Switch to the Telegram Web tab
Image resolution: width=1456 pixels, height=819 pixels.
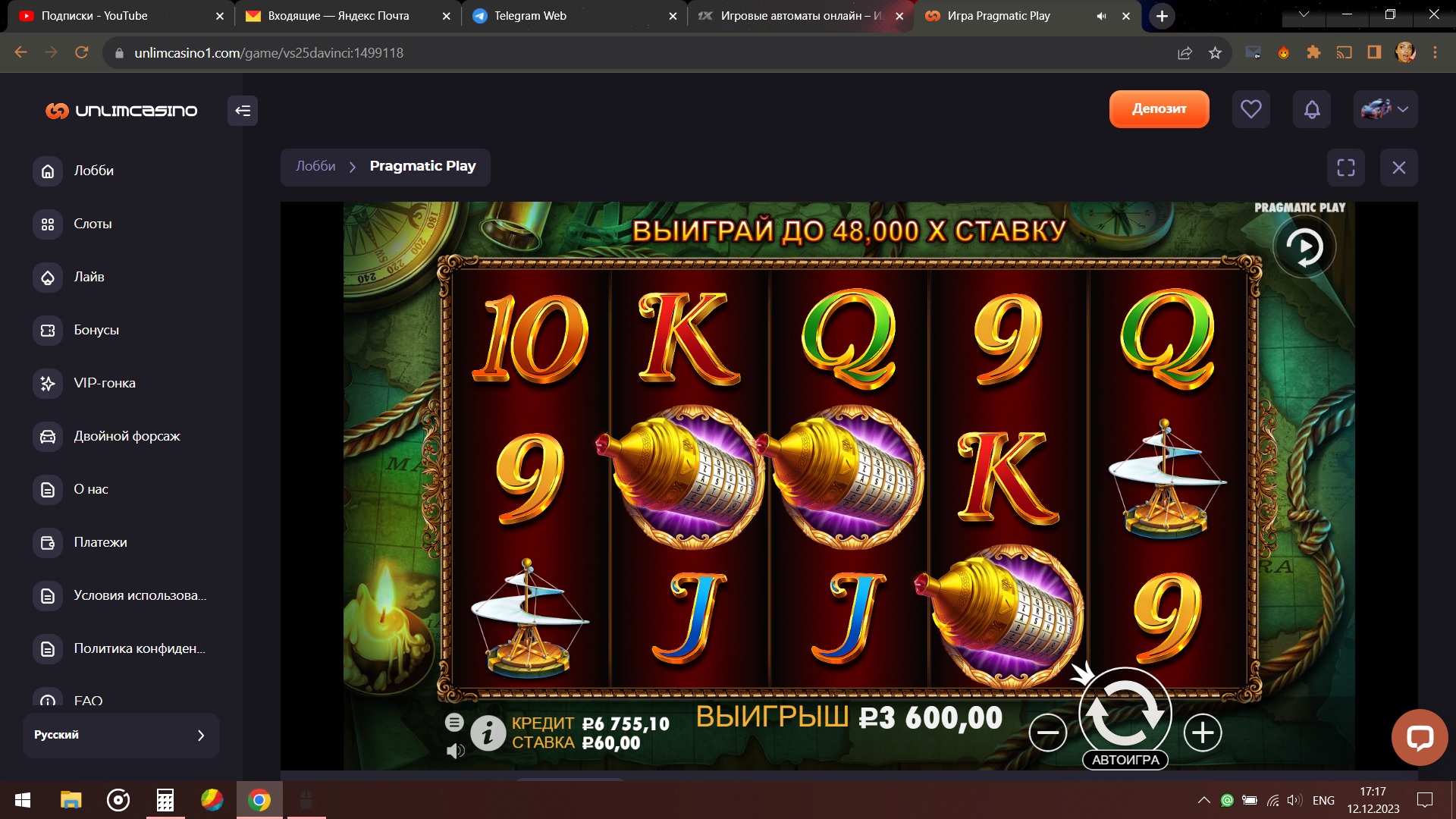pos(574,16)
